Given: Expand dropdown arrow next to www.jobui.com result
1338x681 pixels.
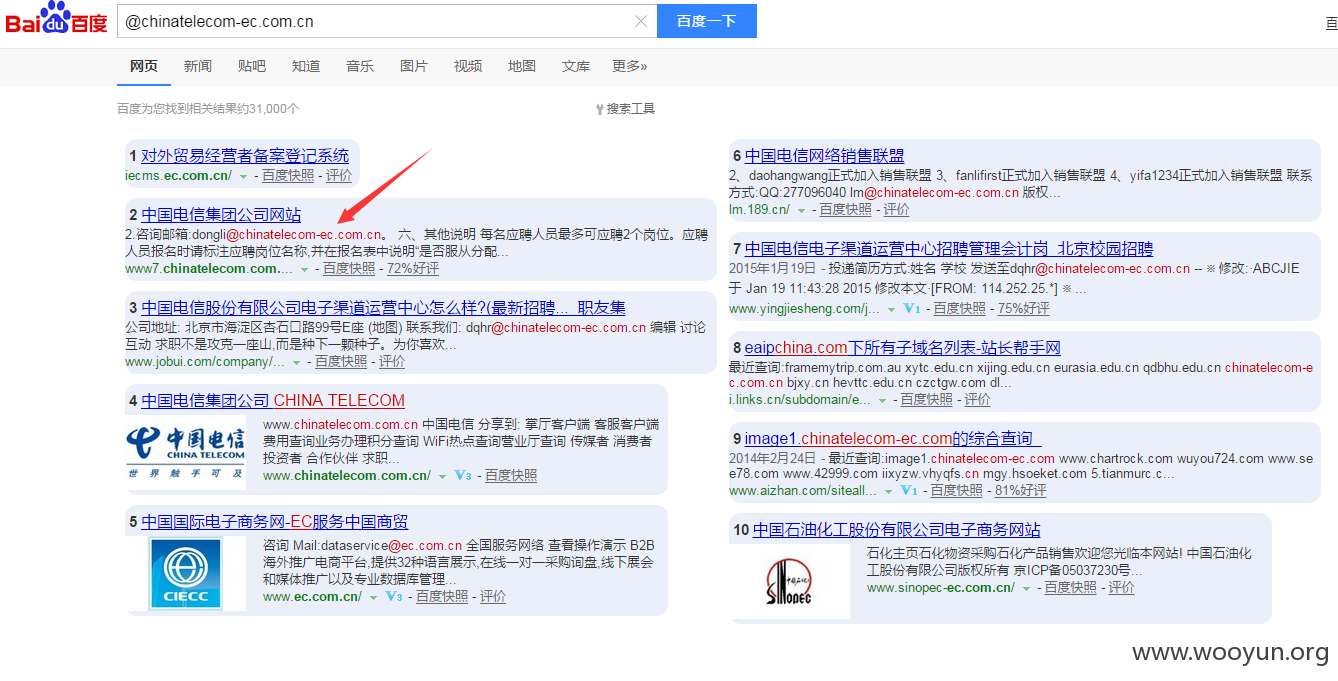Looking at the screenshot, I should 295,362.
